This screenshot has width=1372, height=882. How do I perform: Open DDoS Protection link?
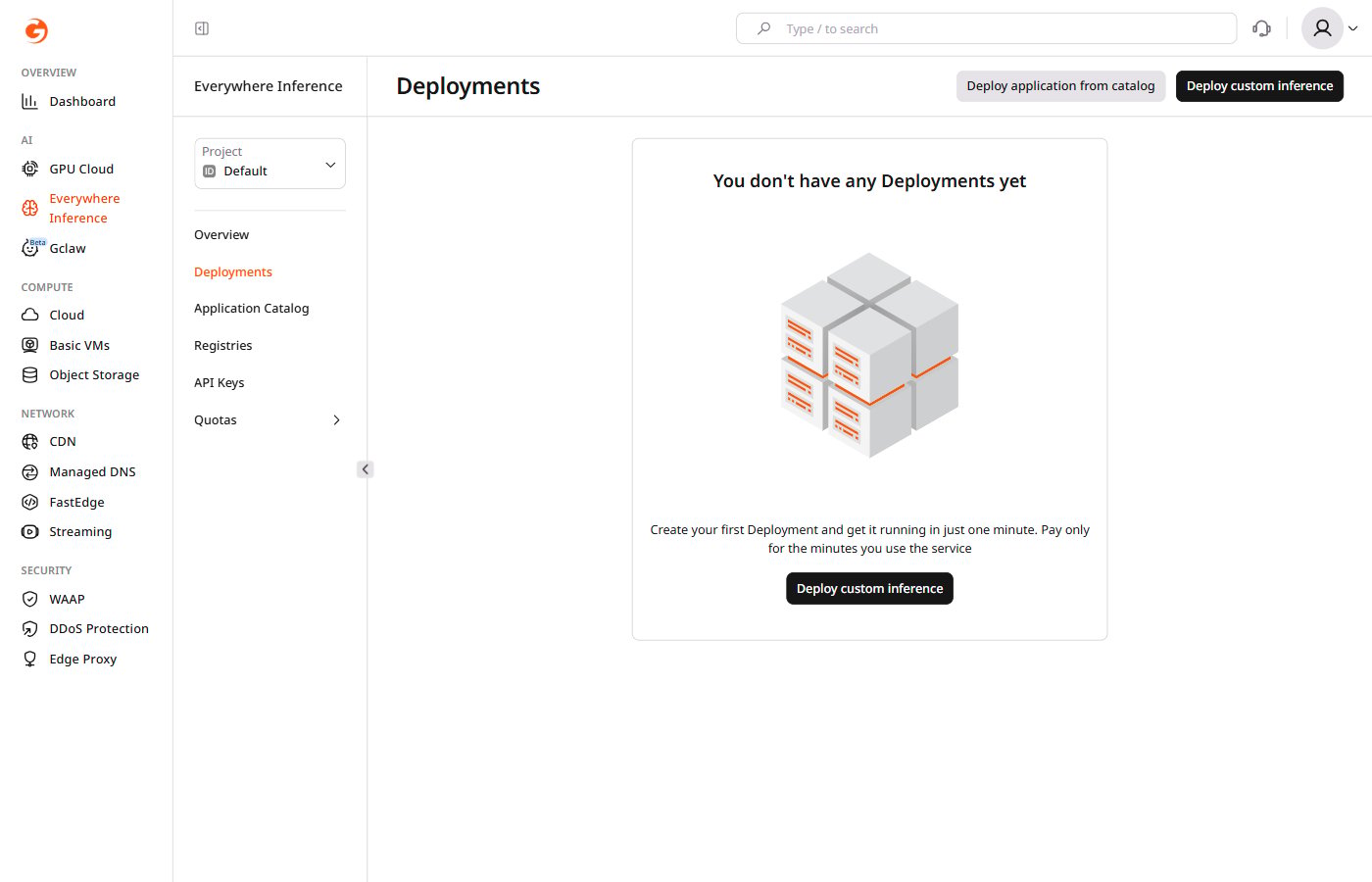(x=99, y=628)
